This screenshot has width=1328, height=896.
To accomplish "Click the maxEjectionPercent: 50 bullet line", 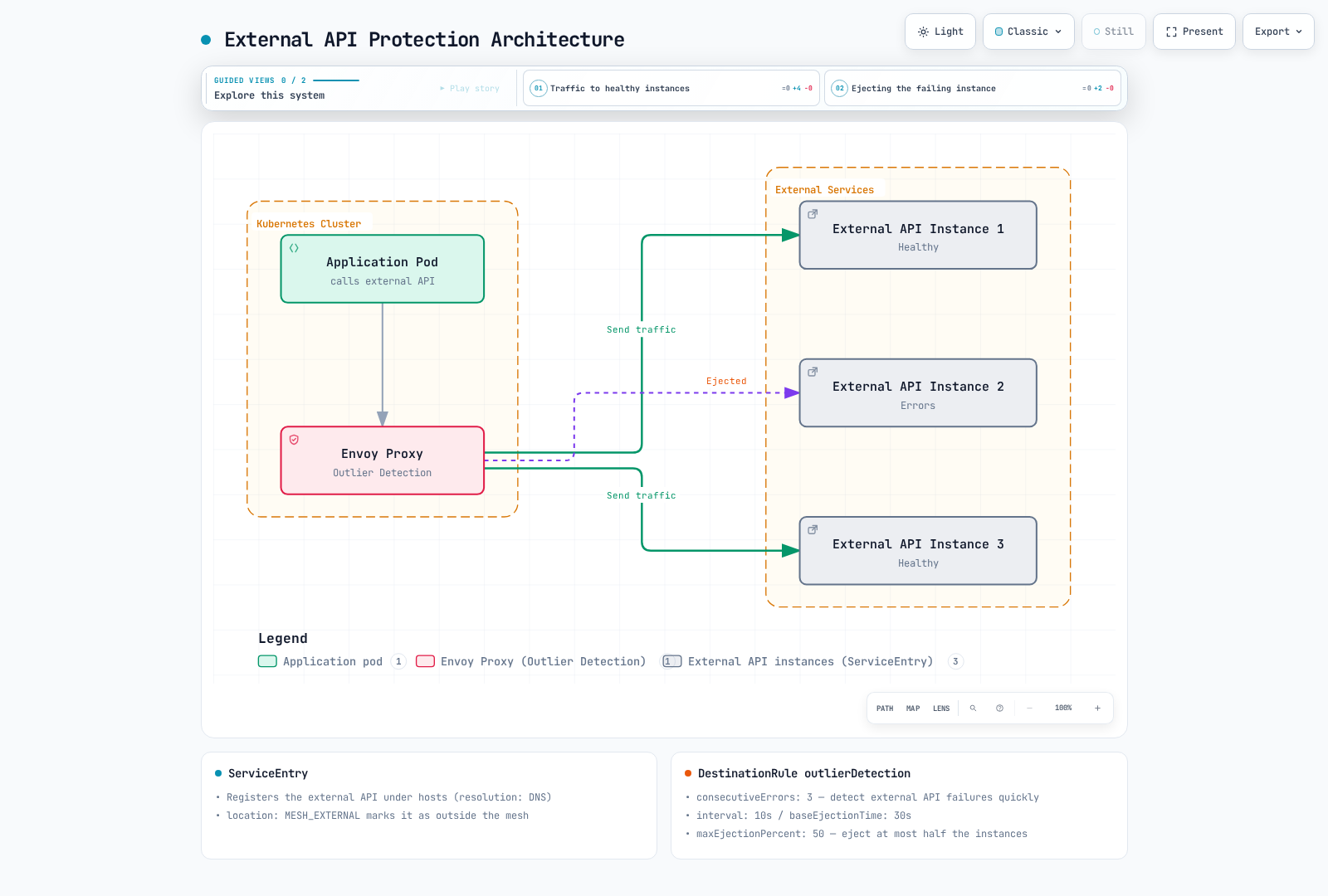I will tap(862, 834).
